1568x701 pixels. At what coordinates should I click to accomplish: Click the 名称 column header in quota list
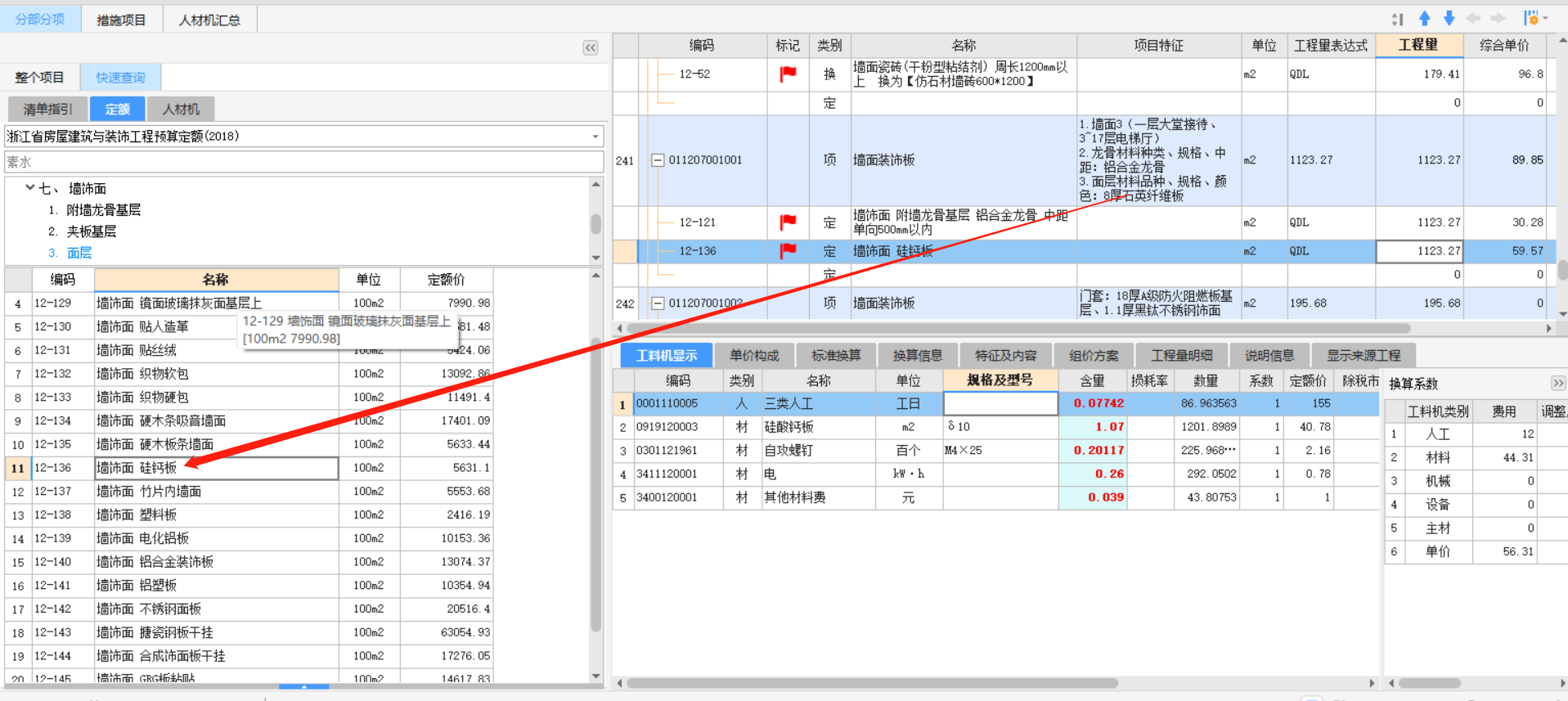pyautogui.click(x=216, y=280)
